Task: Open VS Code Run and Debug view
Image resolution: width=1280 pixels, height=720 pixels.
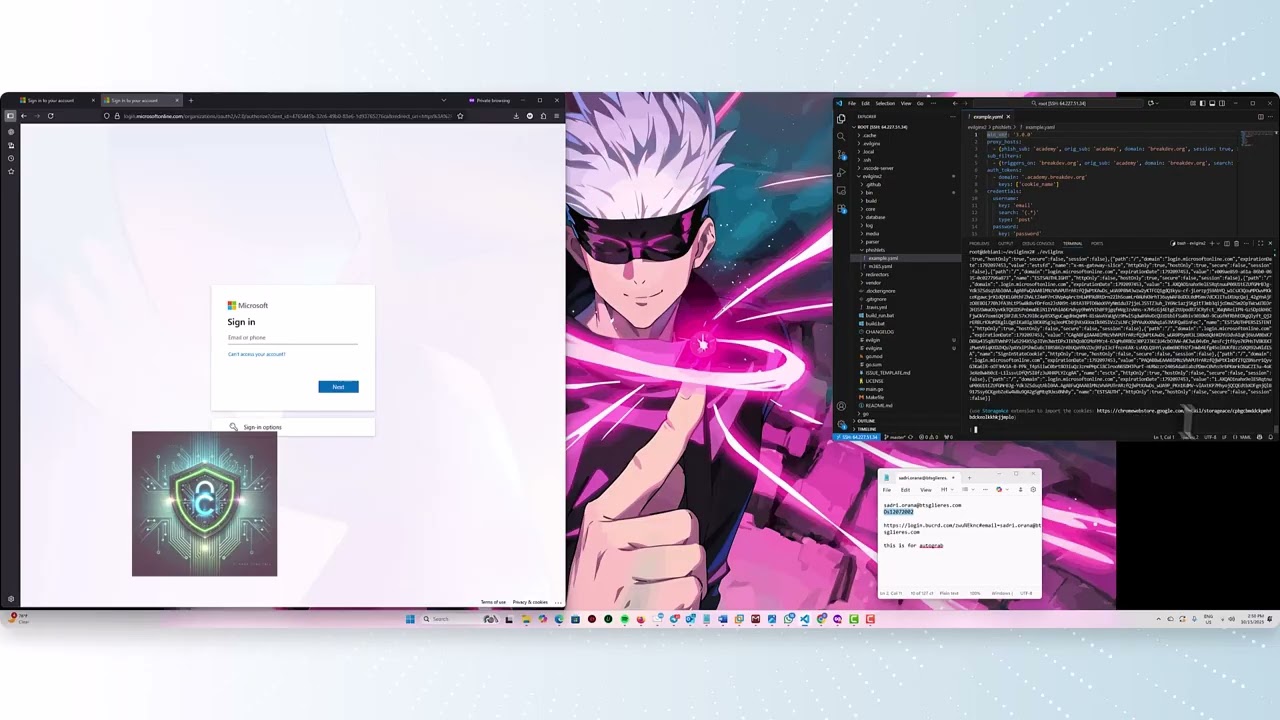Action: (841, 172)
